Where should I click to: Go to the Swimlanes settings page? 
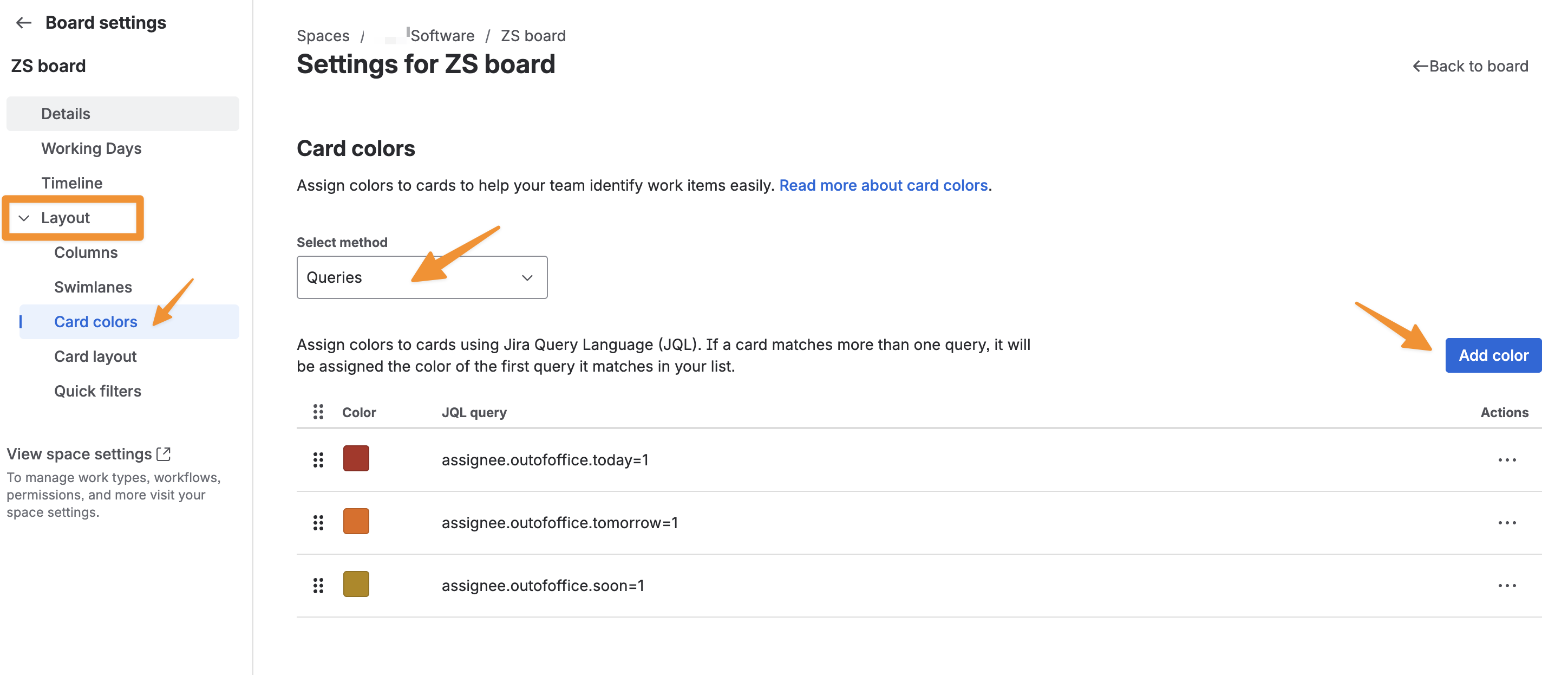[93, 287]
